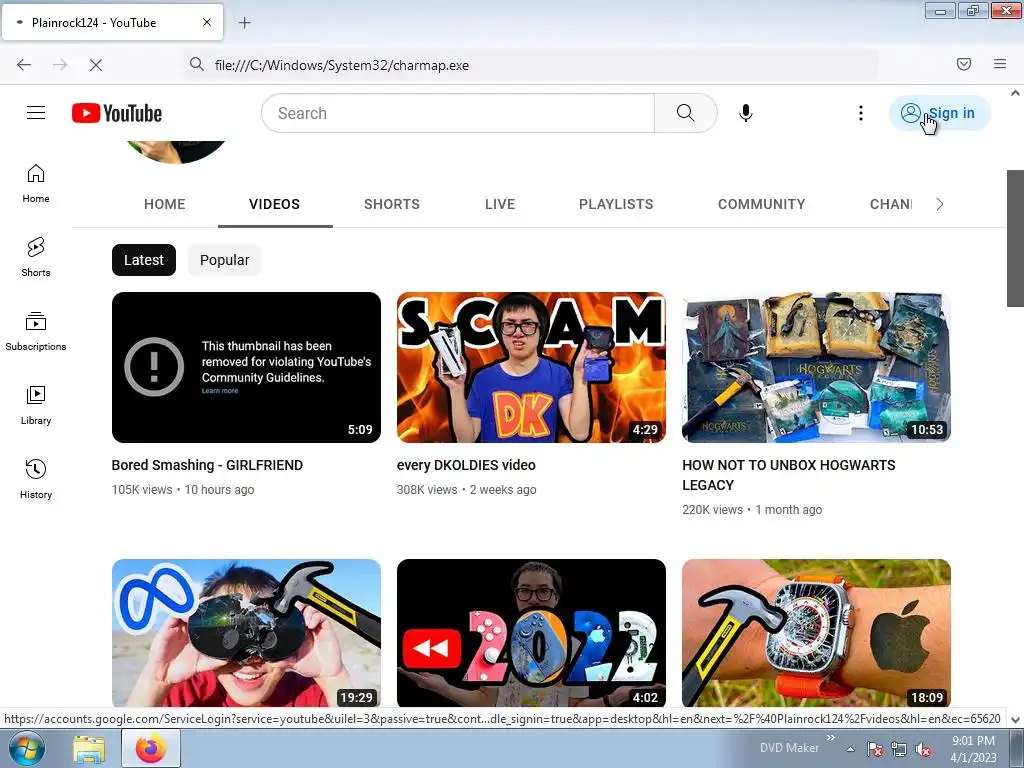1024x768 pixels.
Task: Click 308K views text under DKOLDIES video
Action: pyautogui.click(x=427, y=490)
